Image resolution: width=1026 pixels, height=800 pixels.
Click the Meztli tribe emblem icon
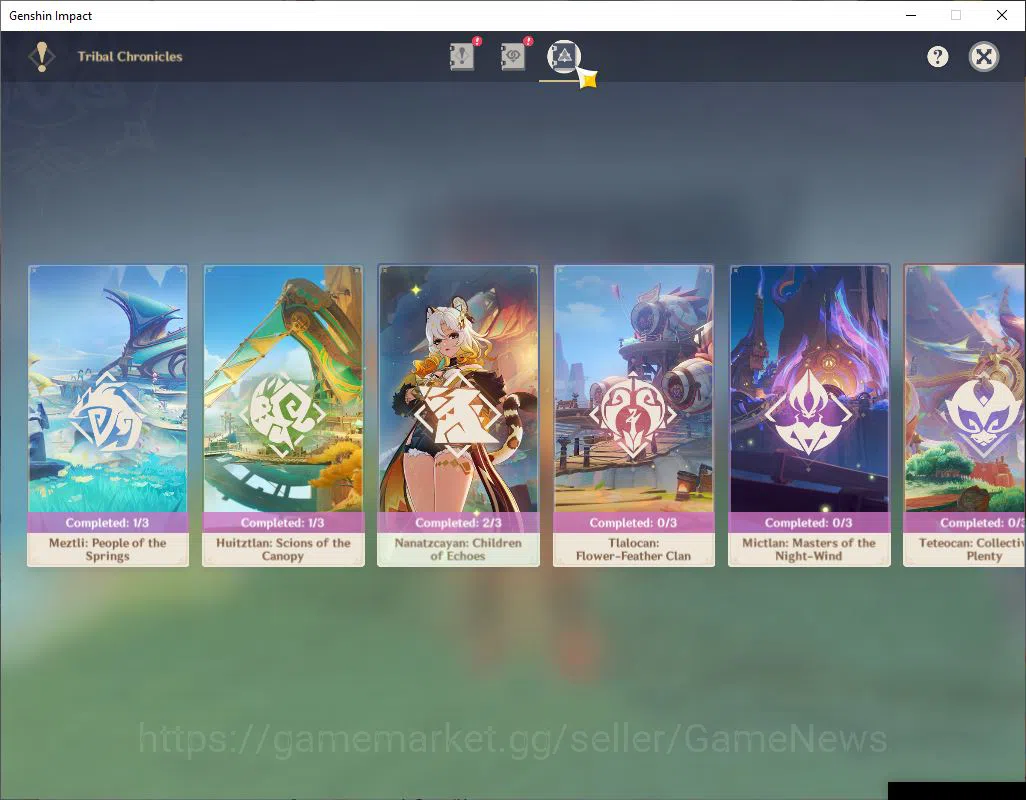point(107,415)
